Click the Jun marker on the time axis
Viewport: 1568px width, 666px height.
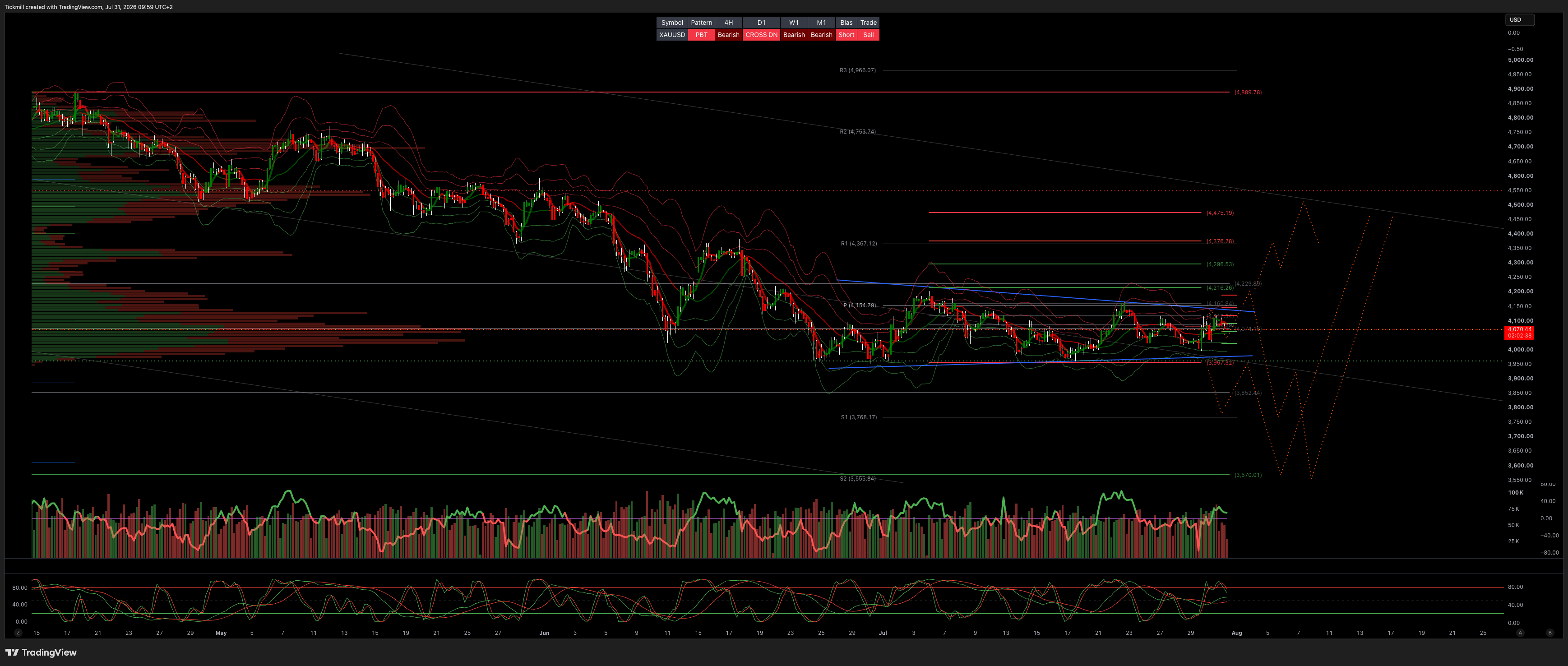pos(544,633)
